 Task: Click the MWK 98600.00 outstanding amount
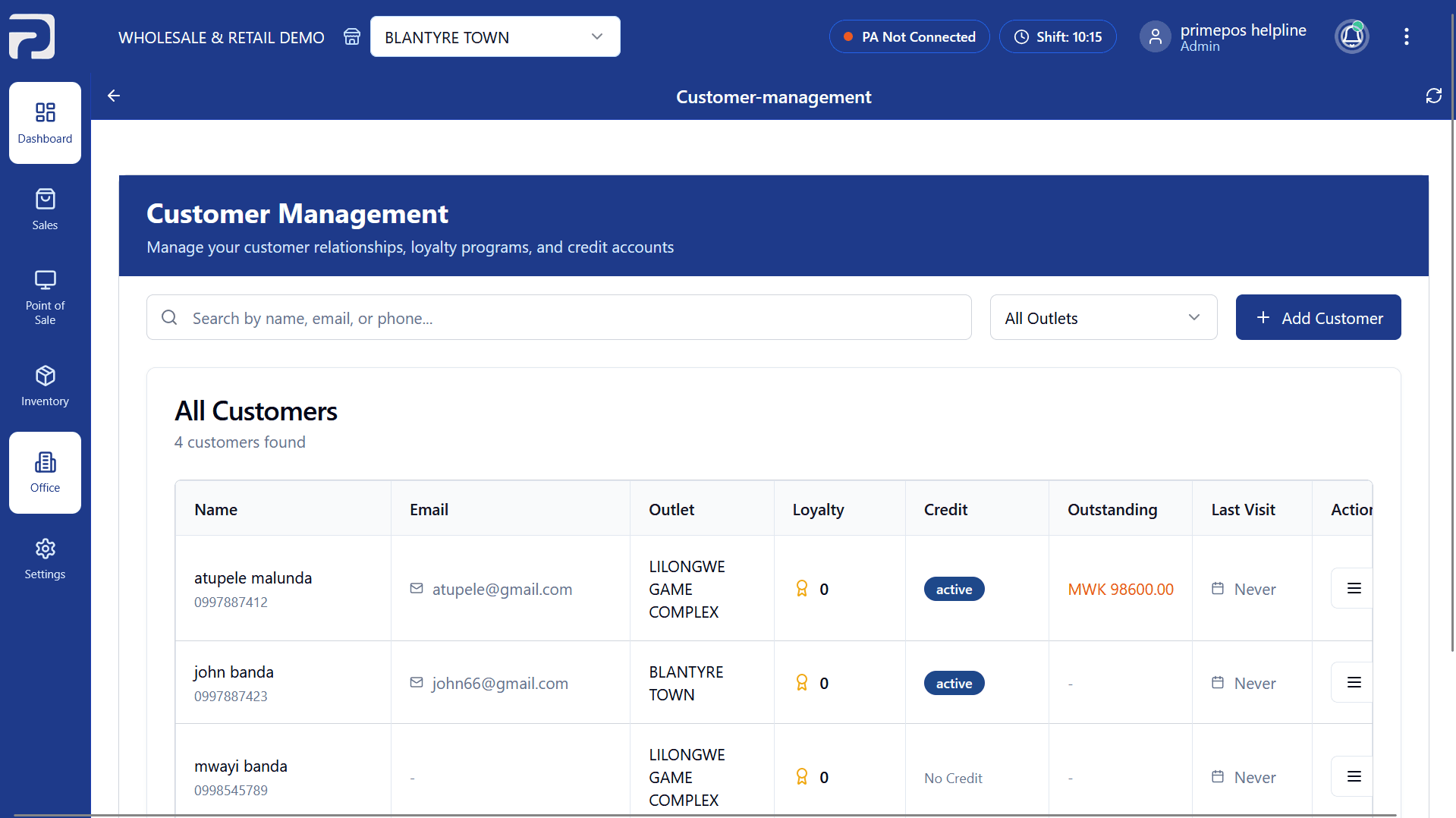coord(1121,589)
